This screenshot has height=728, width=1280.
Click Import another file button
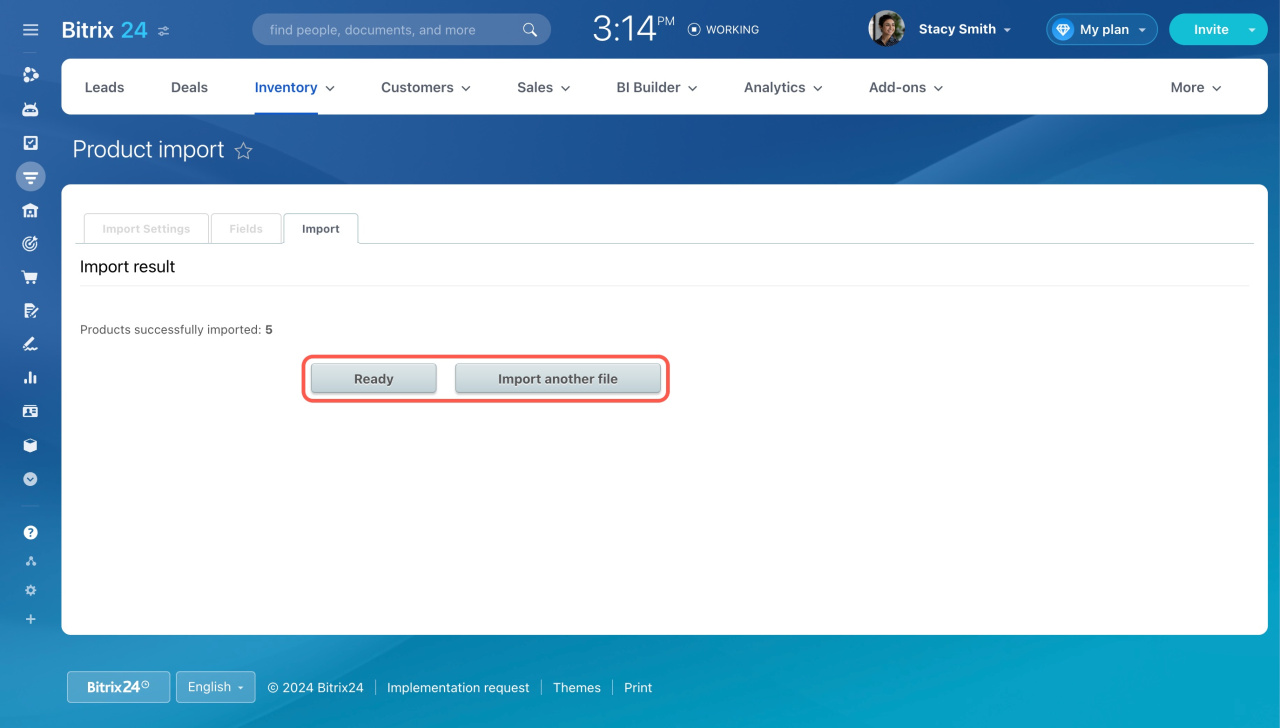[x=557, y=379]
